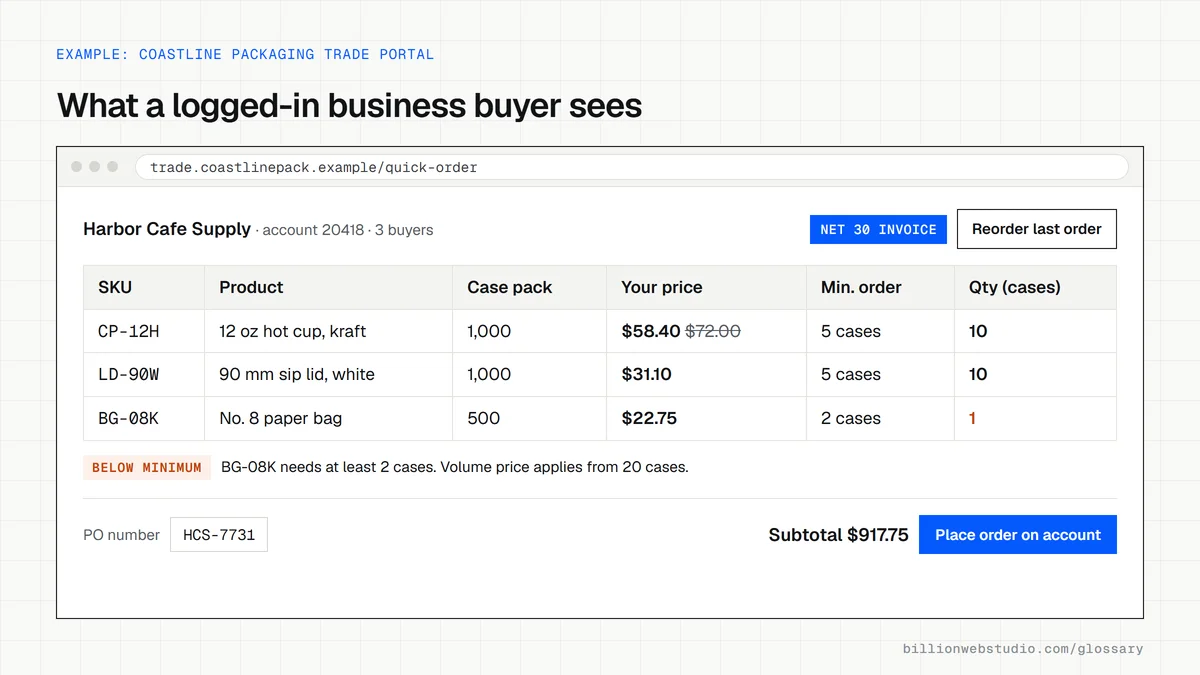Click the Case pack column header

pyautogui.click(x=530, y=287)
